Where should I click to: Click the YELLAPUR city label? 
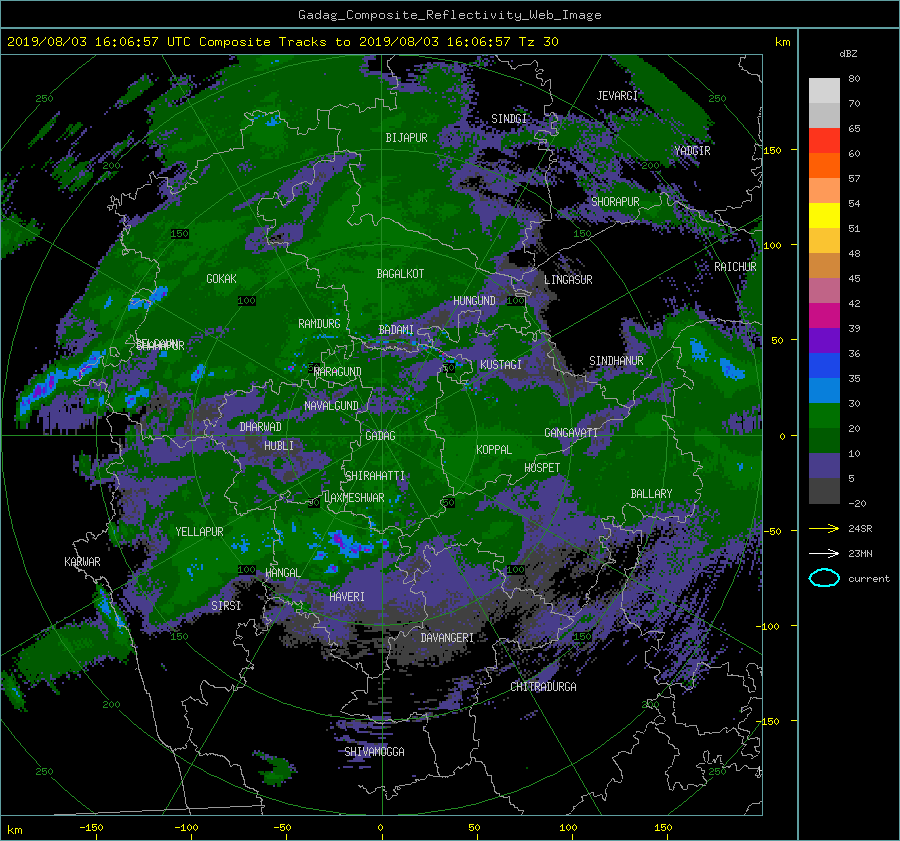(x=199, y=532)
